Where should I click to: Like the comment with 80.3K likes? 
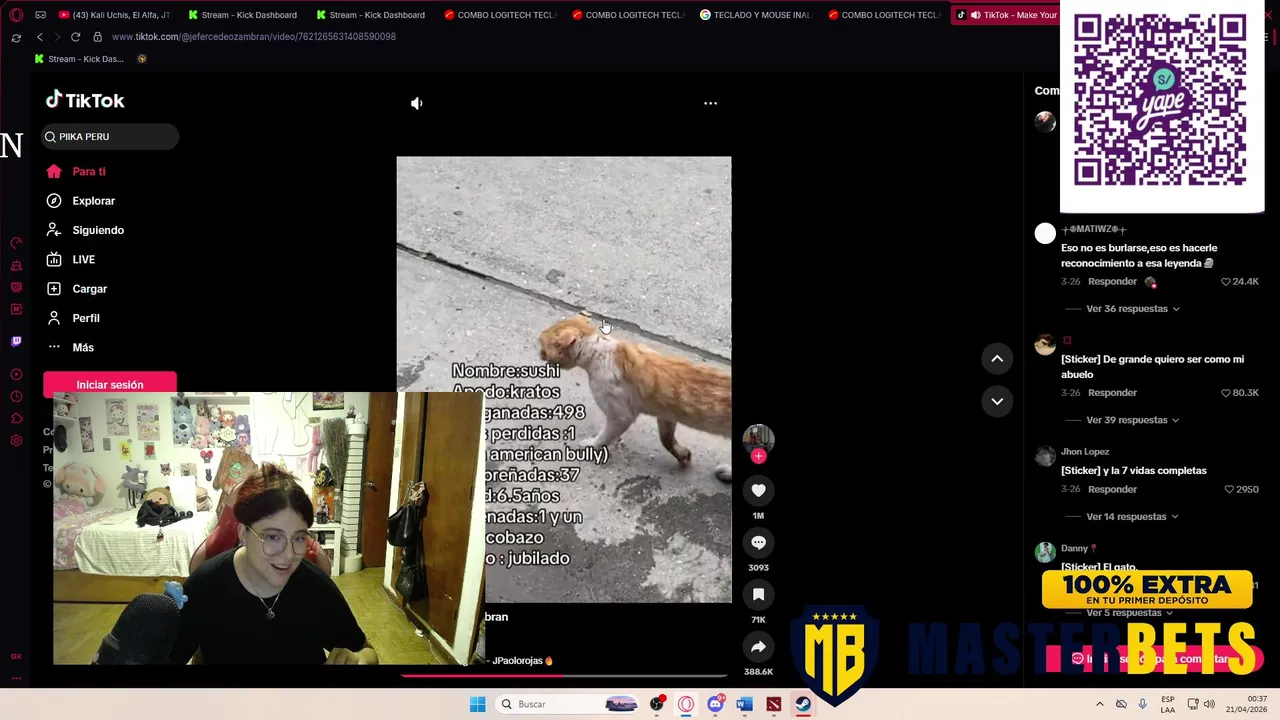(1226, 393)
